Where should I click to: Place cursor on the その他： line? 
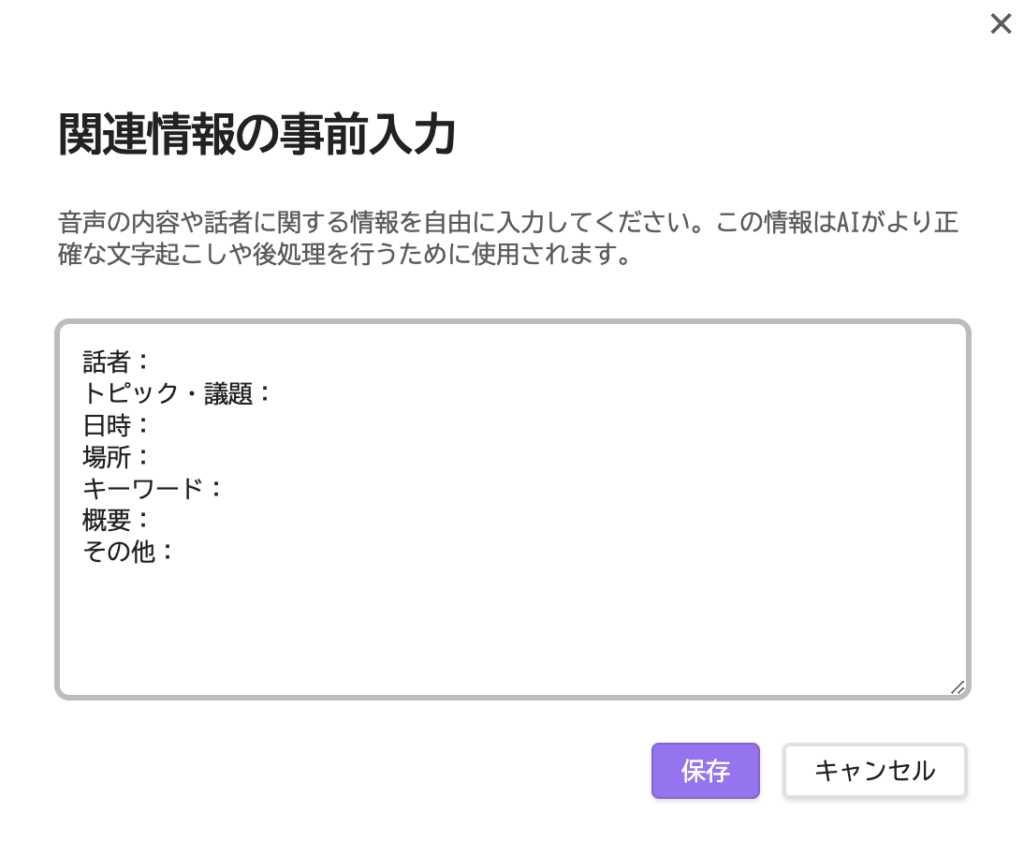click(x=128, y=552)
